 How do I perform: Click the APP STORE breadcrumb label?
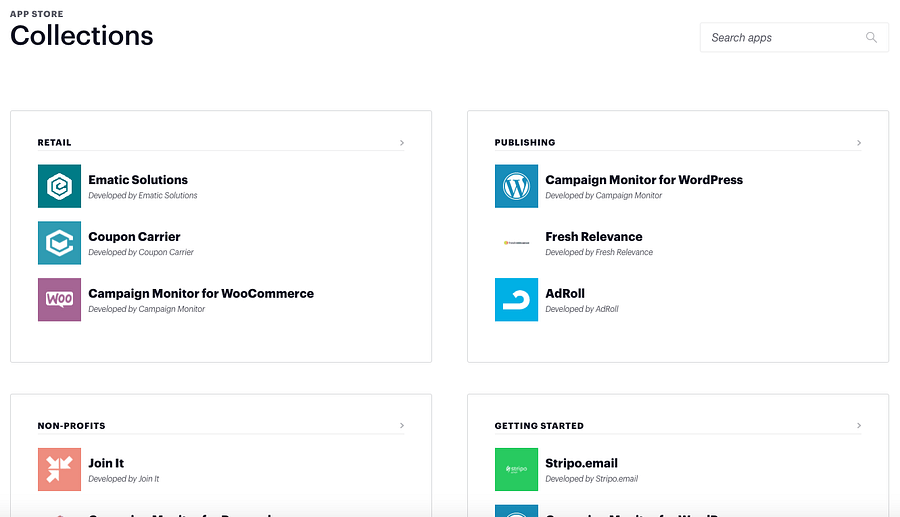(36, 14)
